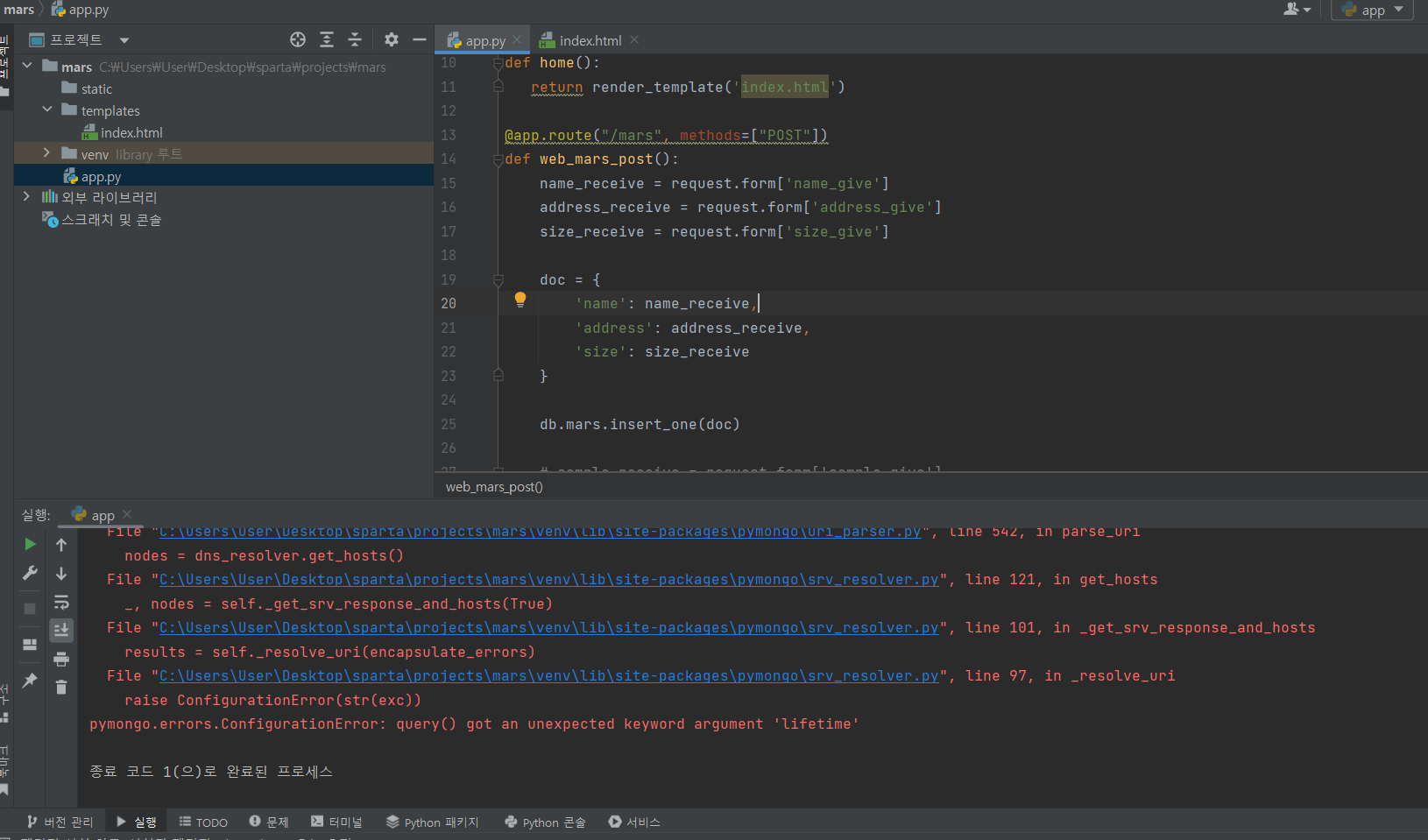The height and width of the screenshot is (840, 1428).
Task: Click mars in the breadcrumb bar
Action: [x=18, y=10]
